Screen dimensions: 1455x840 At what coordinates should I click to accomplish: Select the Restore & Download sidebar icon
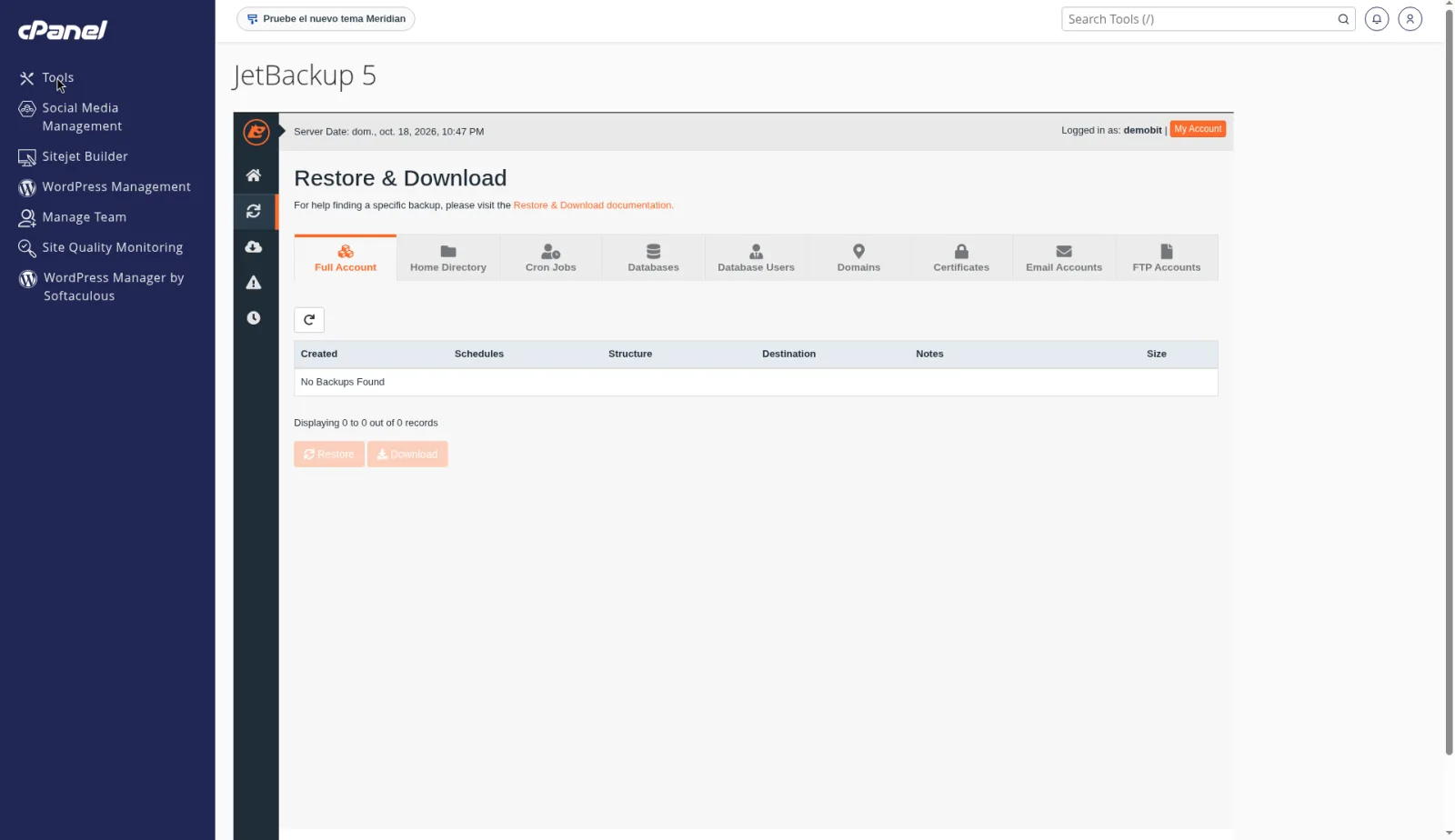pos(254,211)
